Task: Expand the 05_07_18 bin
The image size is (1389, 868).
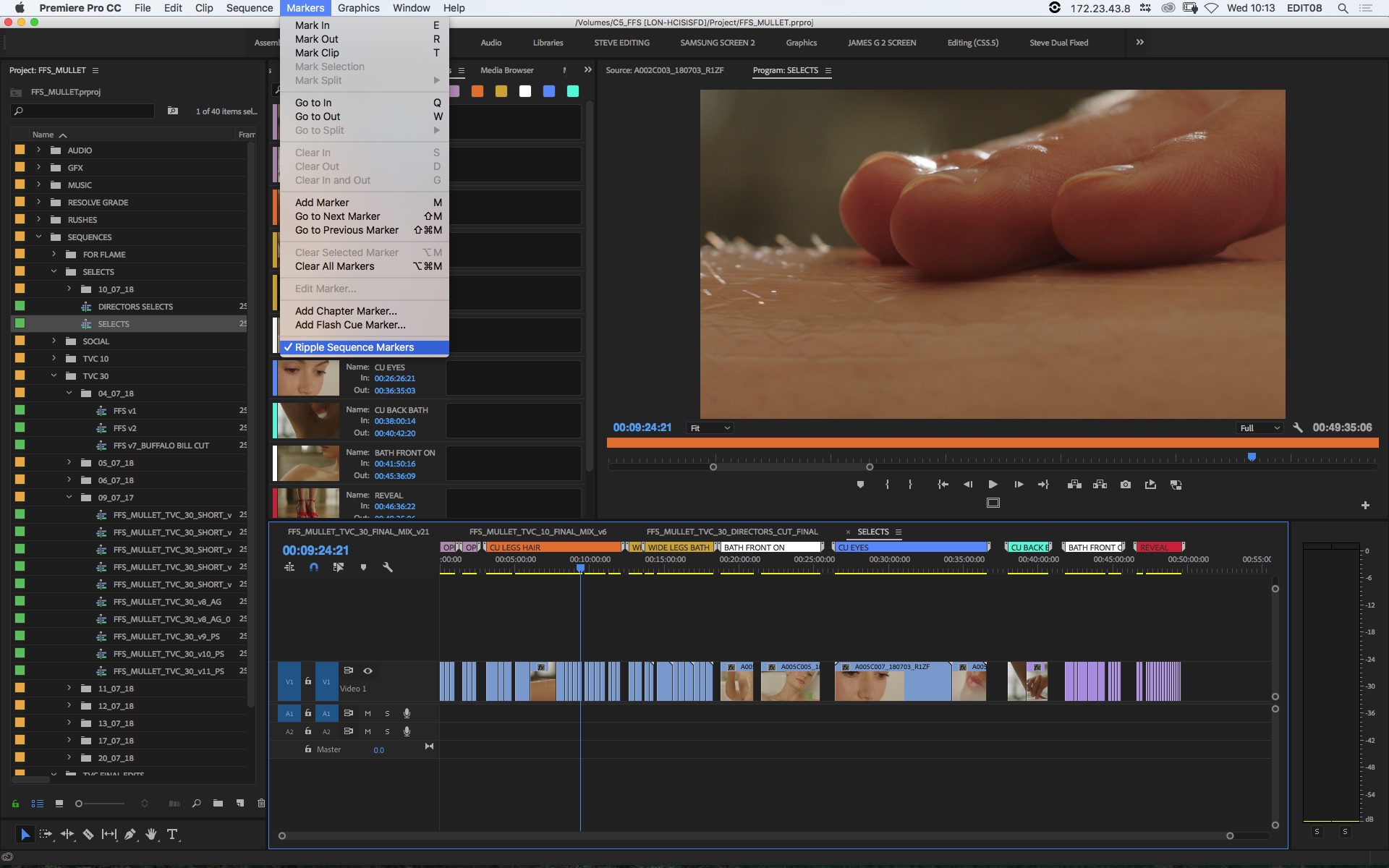Action: tap(69, 462)
